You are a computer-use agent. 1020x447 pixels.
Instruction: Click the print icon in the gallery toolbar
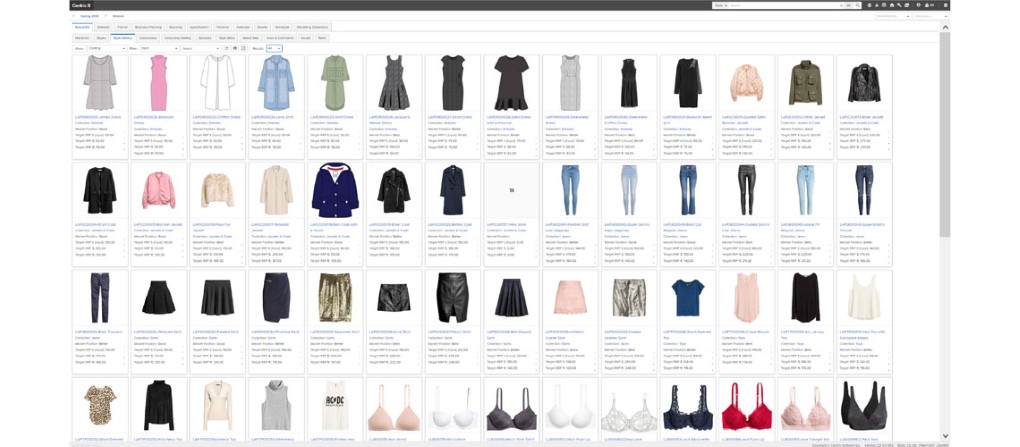[235, 48]
